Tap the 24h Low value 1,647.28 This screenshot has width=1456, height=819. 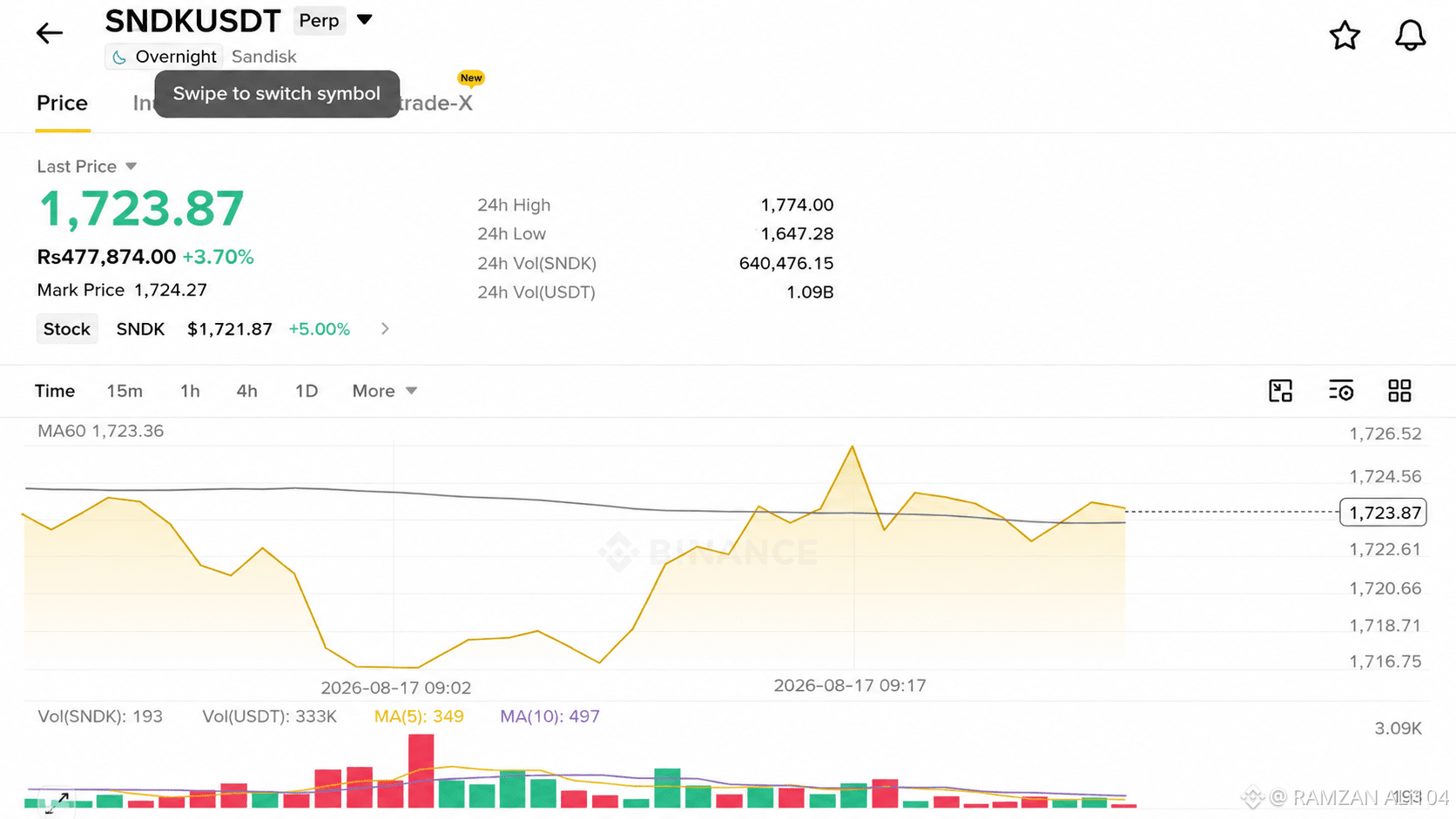click(797, 233)
